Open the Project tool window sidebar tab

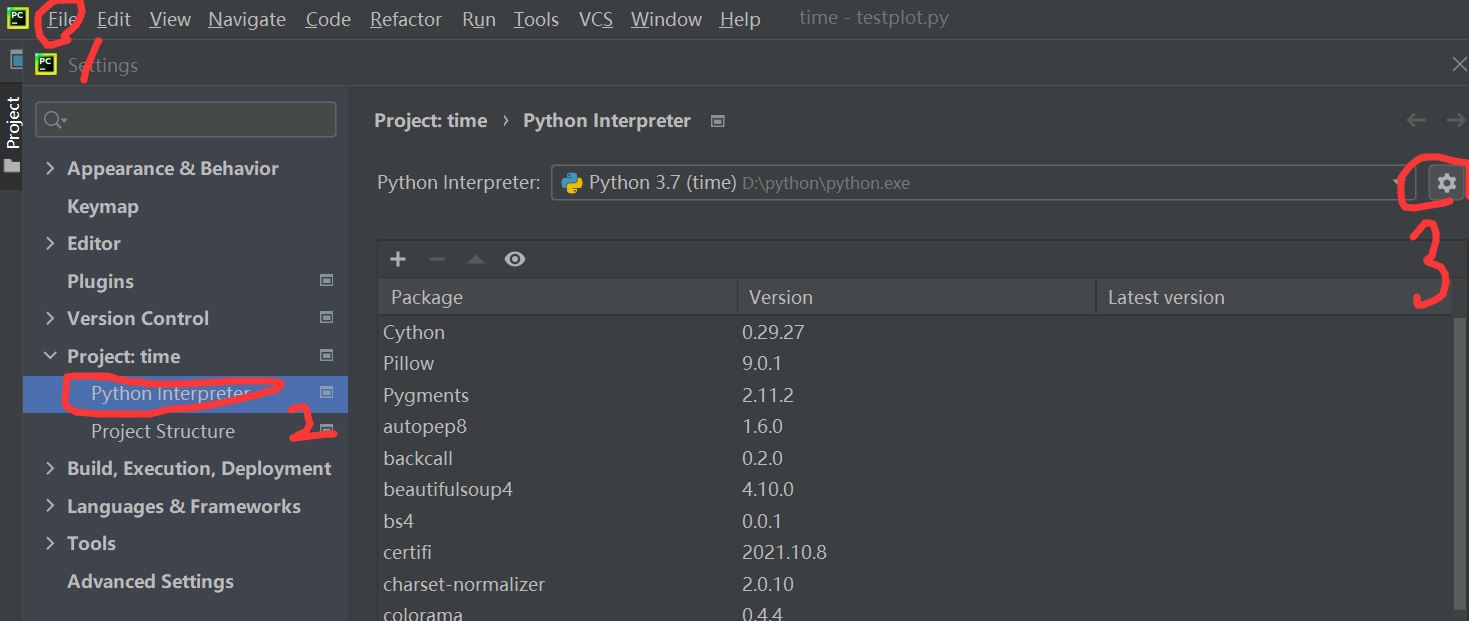coord(13,121)
